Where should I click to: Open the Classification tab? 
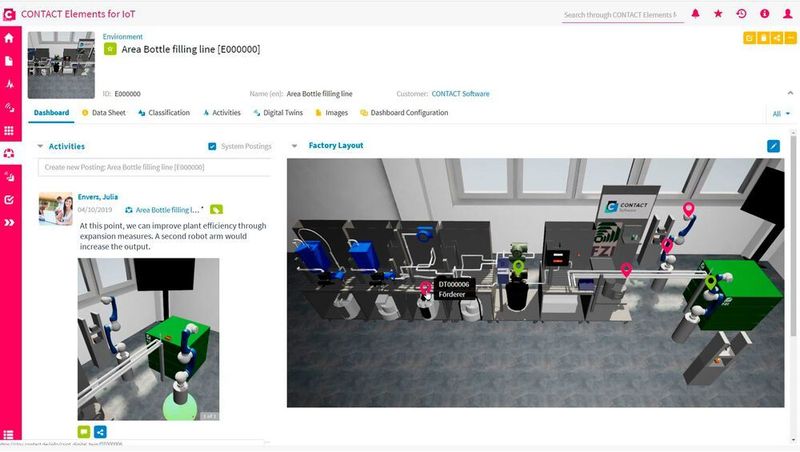(x=164, y=113)
